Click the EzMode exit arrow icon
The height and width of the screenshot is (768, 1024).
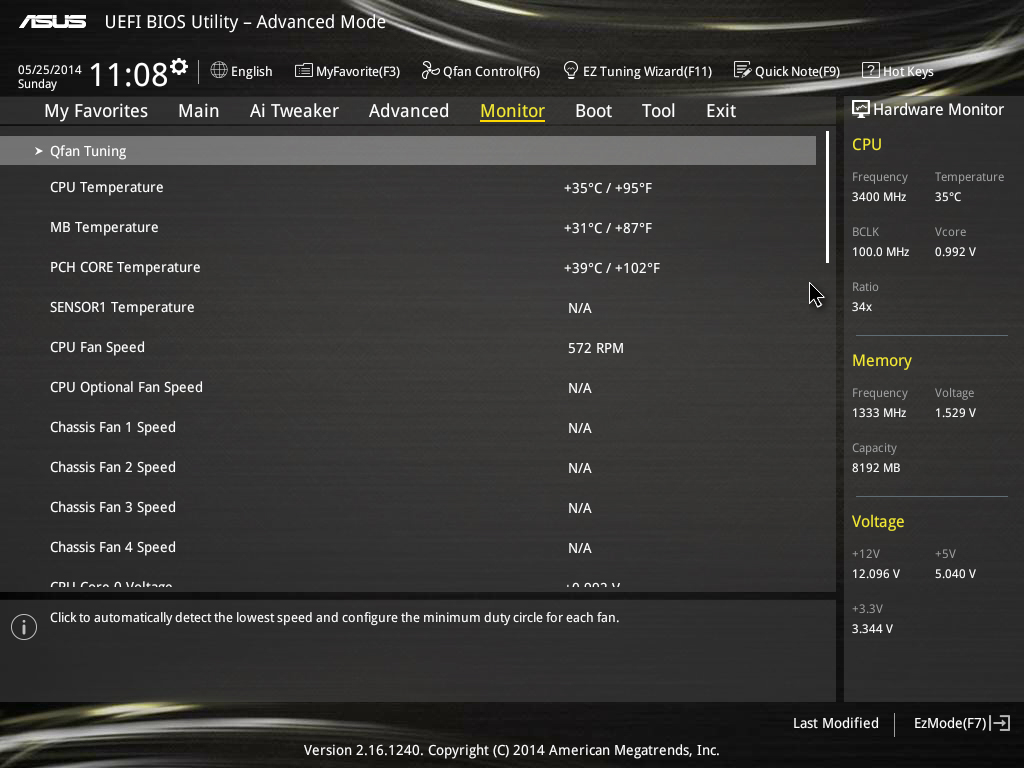[1000, 723]
